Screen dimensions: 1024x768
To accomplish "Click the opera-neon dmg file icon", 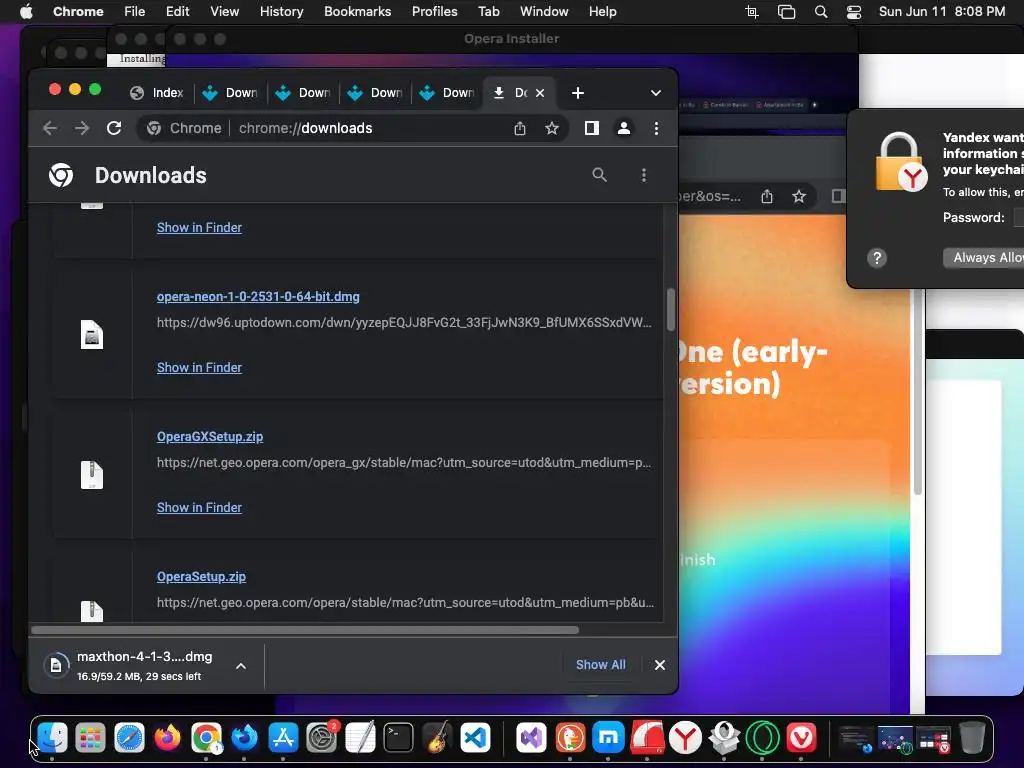I will pos(91,335).
